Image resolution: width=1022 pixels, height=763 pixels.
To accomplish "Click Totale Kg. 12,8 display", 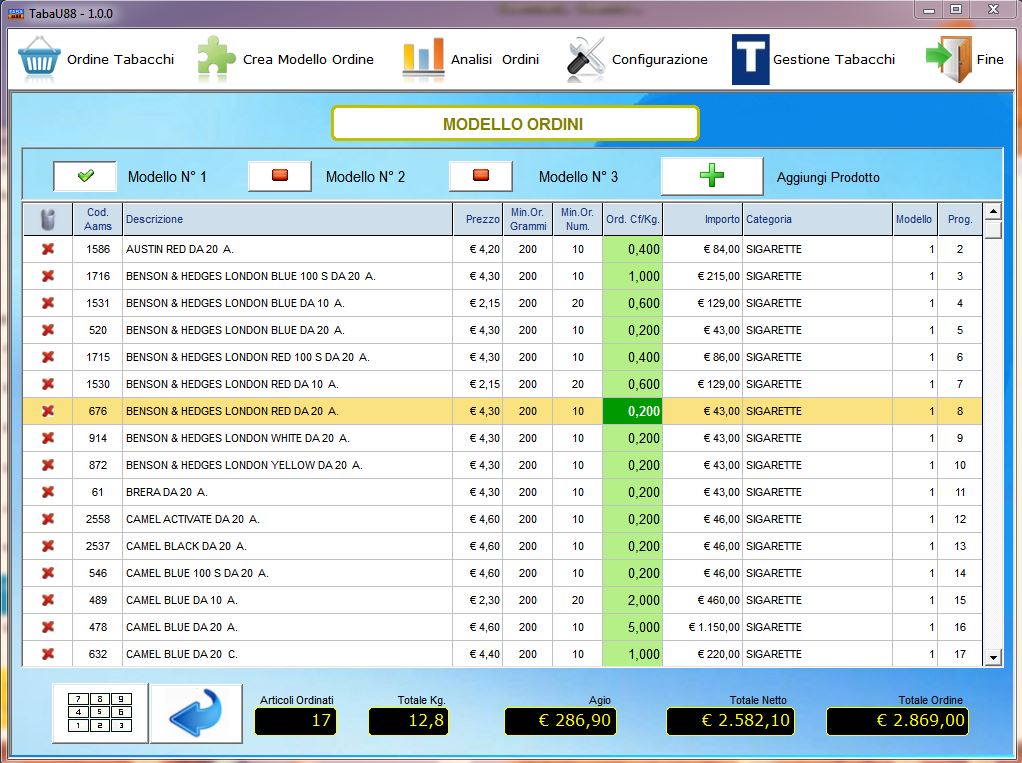I will [409, 721].
